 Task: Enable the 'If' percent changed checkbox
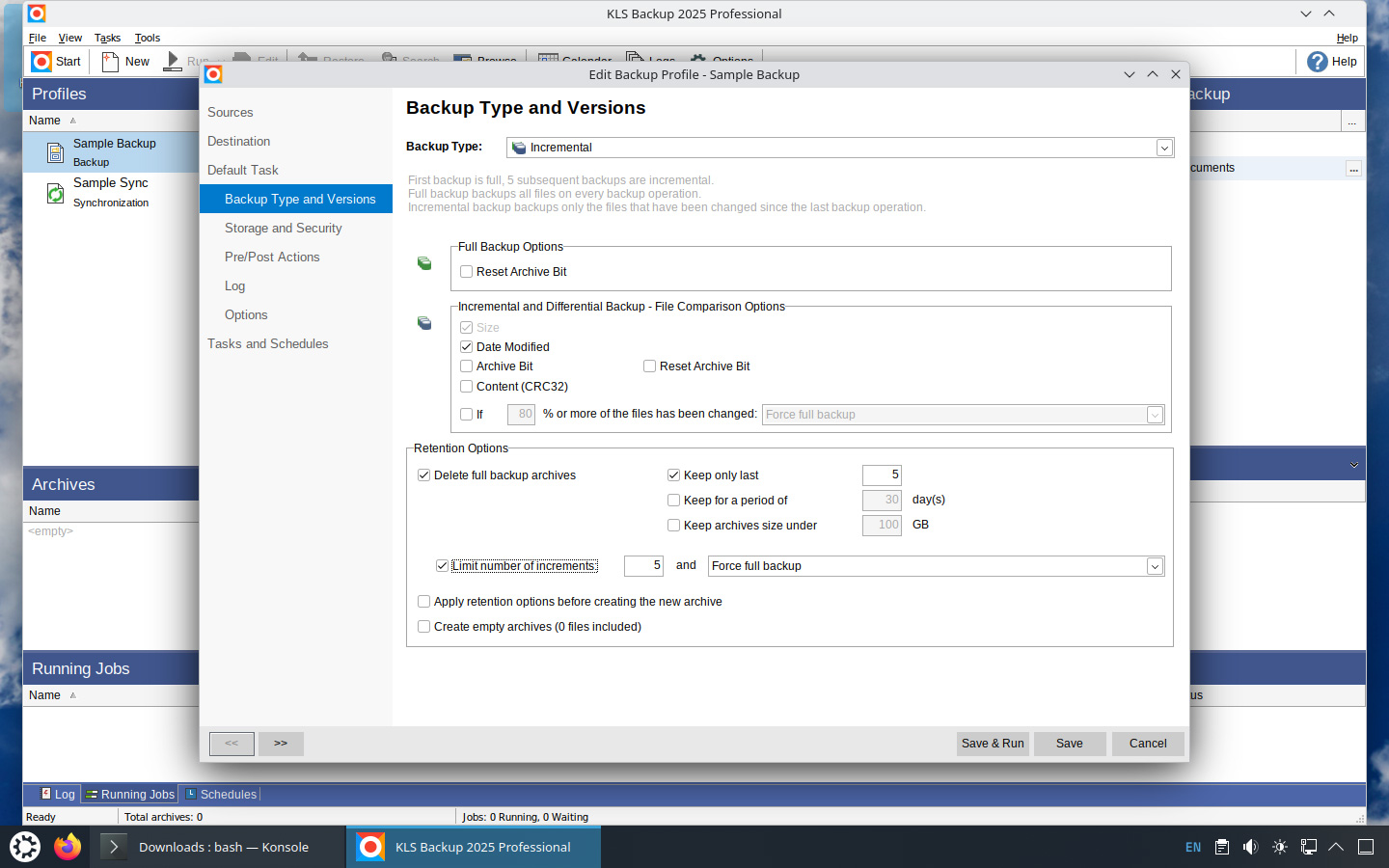[x=467, y=415]
